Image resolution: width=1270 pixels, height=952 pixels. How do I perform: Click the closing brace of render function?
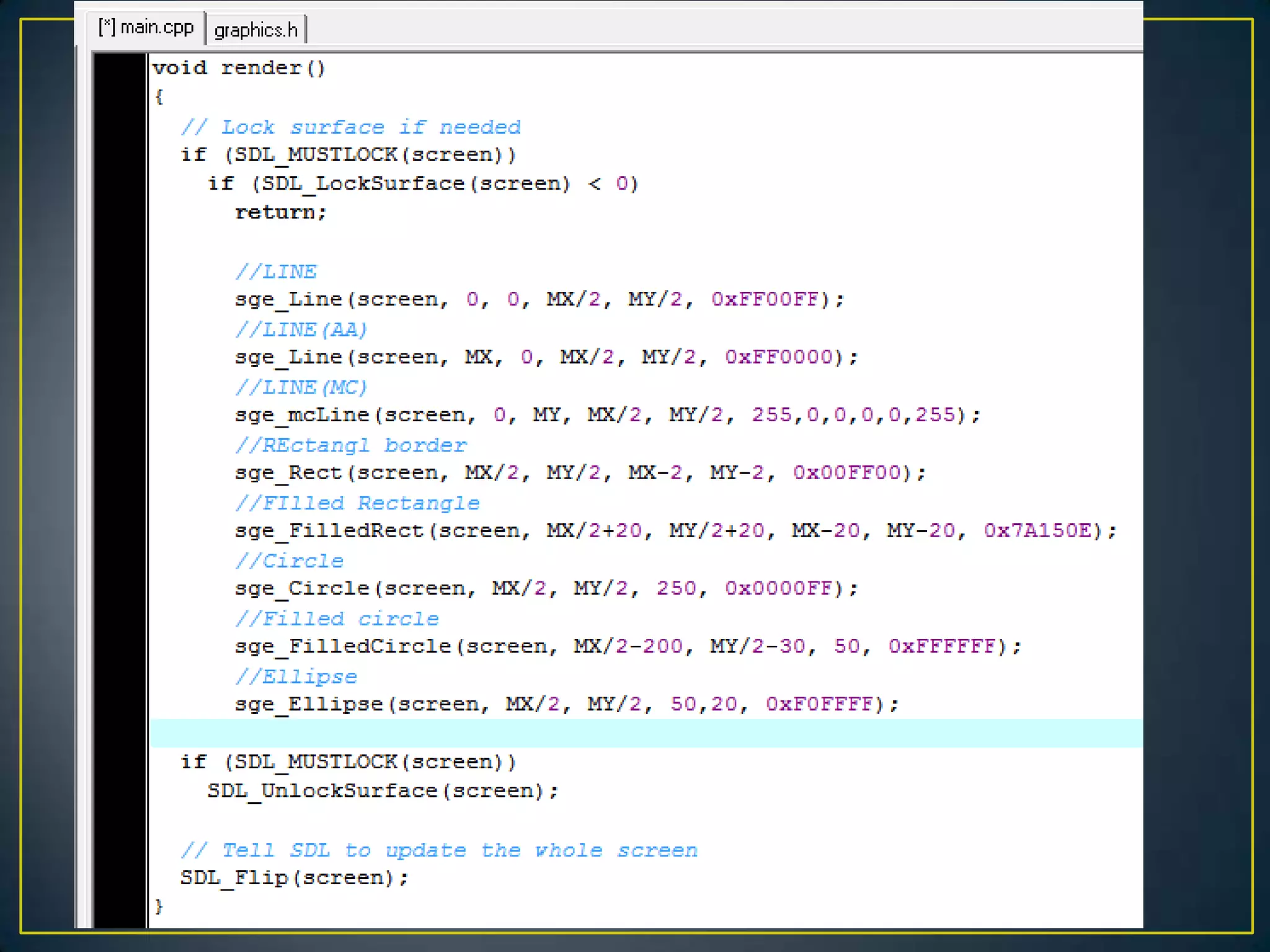(x=159, y=906)
